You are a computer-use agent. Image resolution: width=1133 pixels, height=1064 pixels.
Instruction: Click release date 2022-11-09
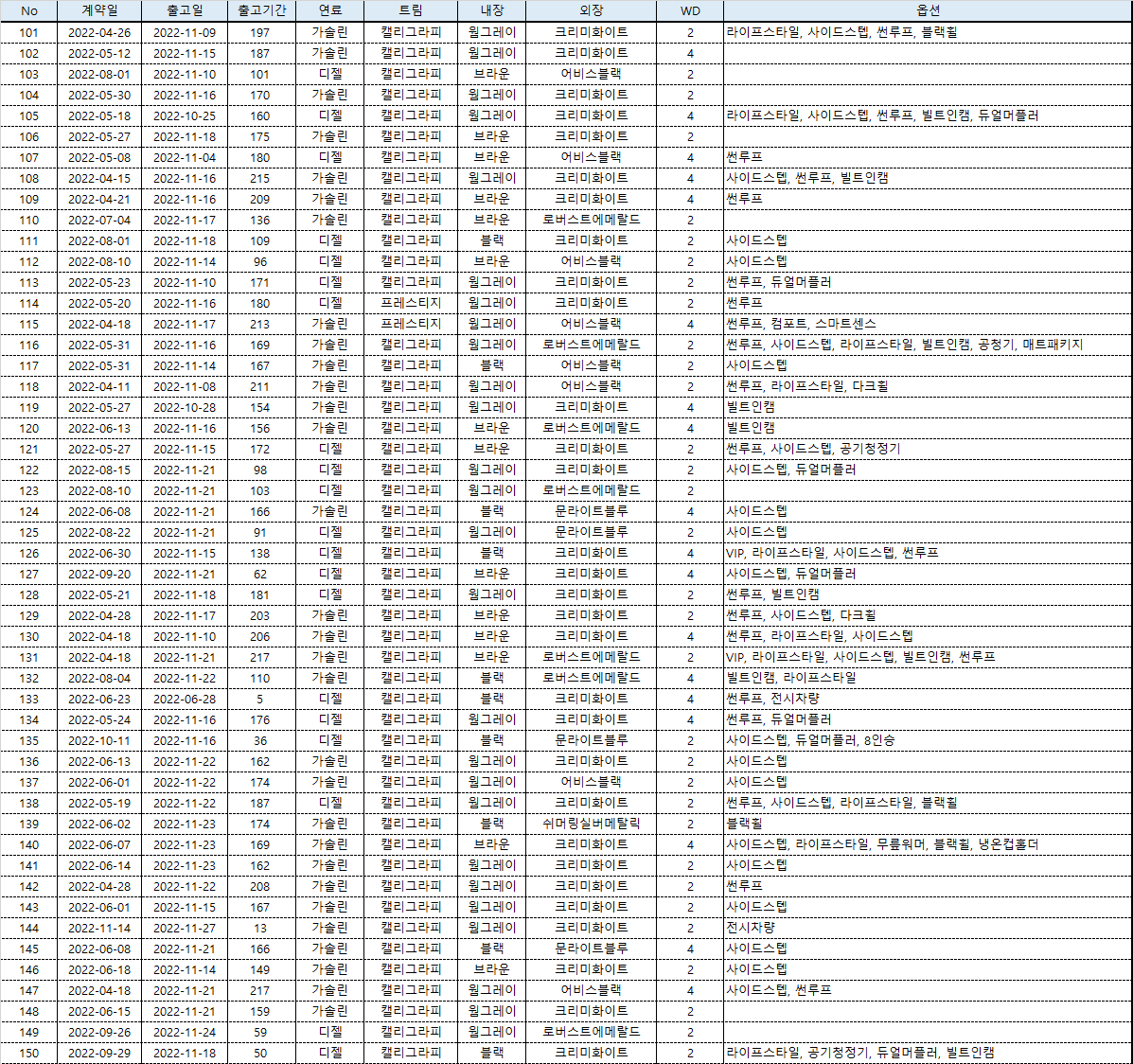point(185,32)
